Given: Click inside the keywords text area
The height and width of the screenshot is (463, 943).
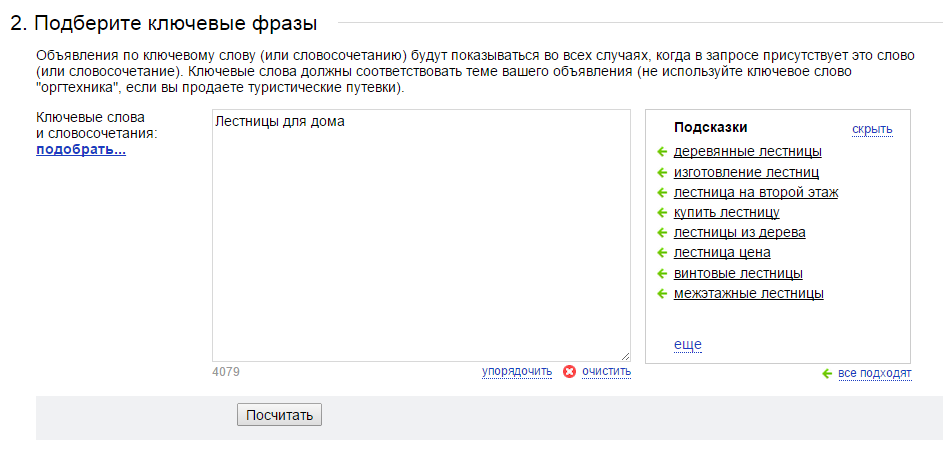Looking at the screenshot, I should coord(421,235).
